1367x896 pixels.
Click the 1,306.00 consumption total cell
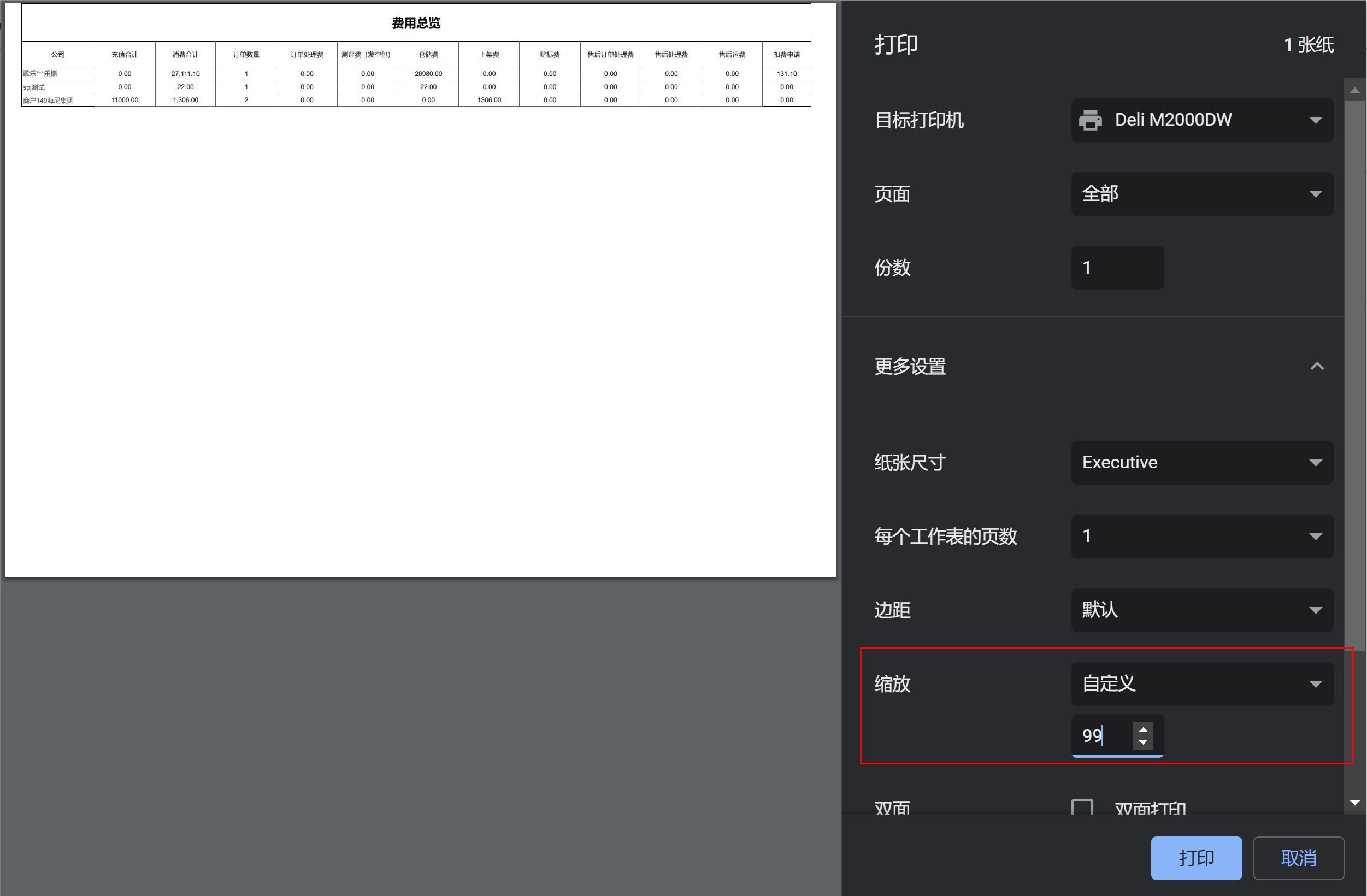186,100
